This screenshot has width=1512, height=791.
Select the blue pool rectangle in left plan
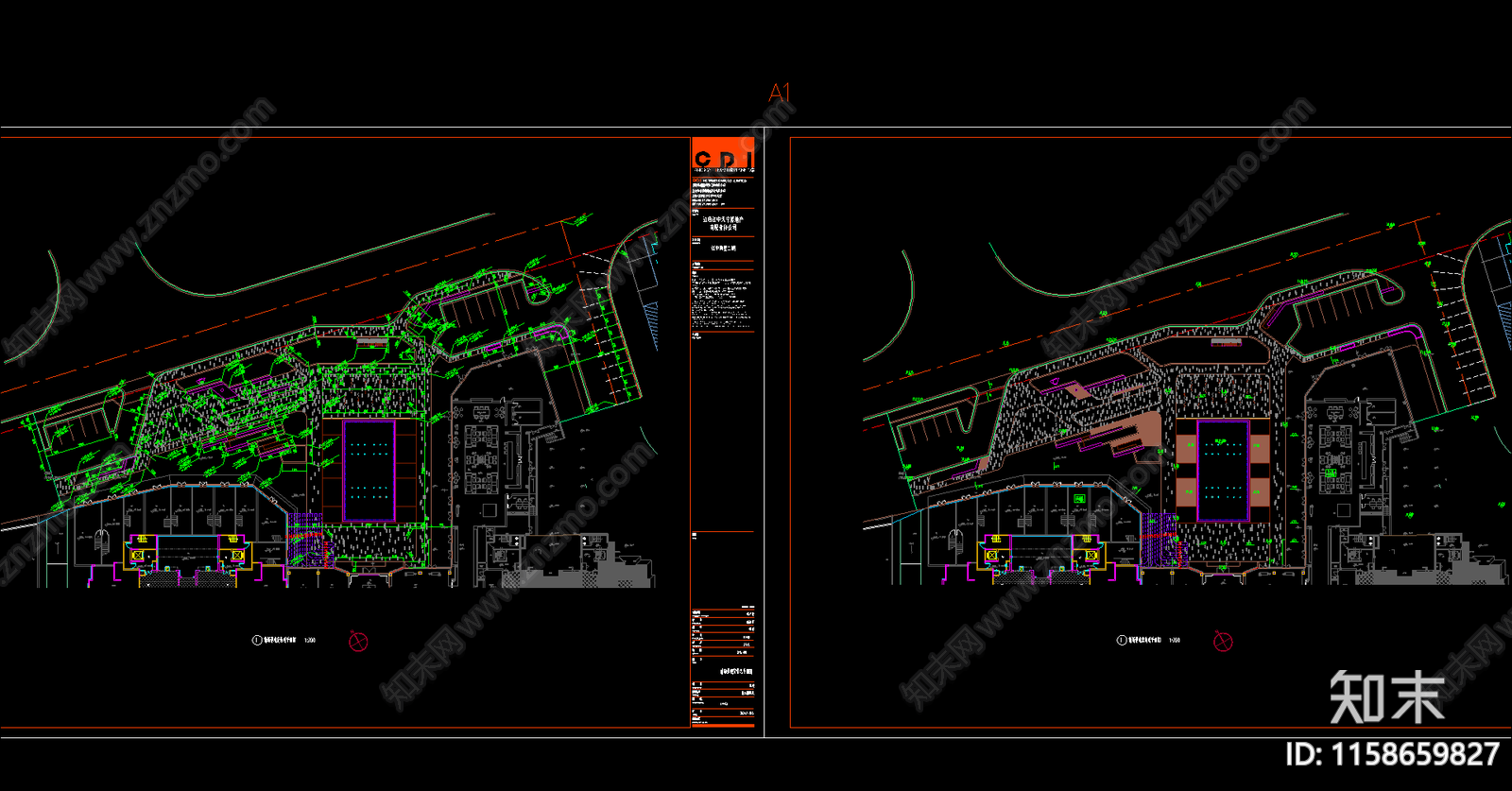pos(369,472)
